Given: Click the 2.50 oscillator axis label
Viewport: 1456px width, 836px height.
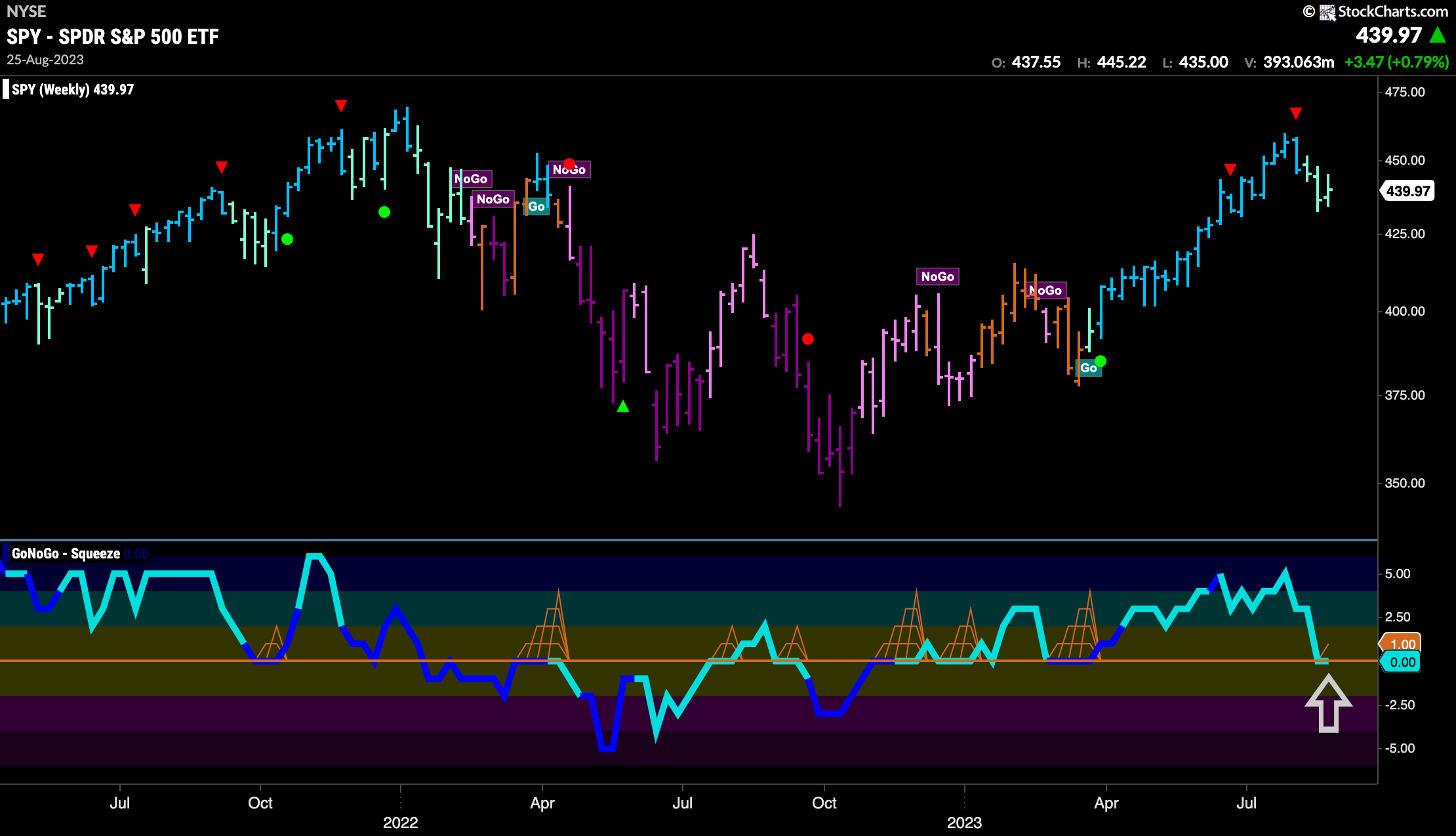Looking at the screenshot, I should pyautogui.click(x=1398, y=617).
